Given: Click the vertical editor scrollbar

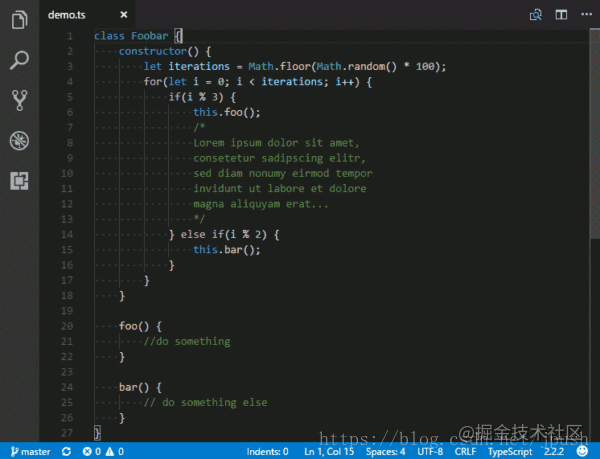Looking at the screenshot, I should [x=595, y=134].
